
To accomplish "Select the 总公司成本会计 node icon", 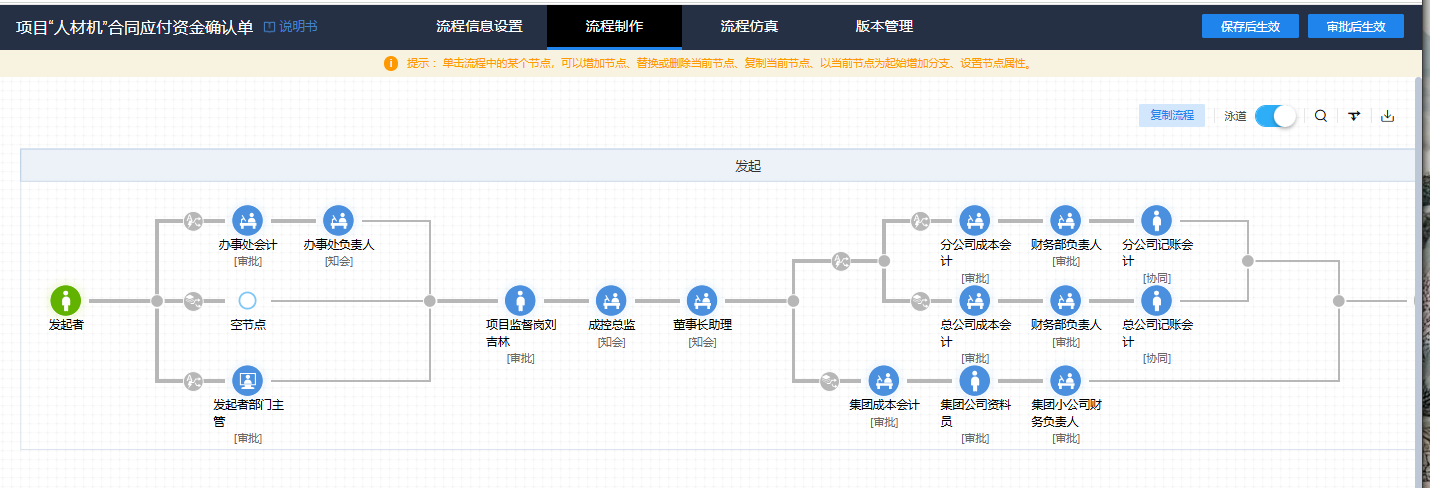I will tap(974, 300).
